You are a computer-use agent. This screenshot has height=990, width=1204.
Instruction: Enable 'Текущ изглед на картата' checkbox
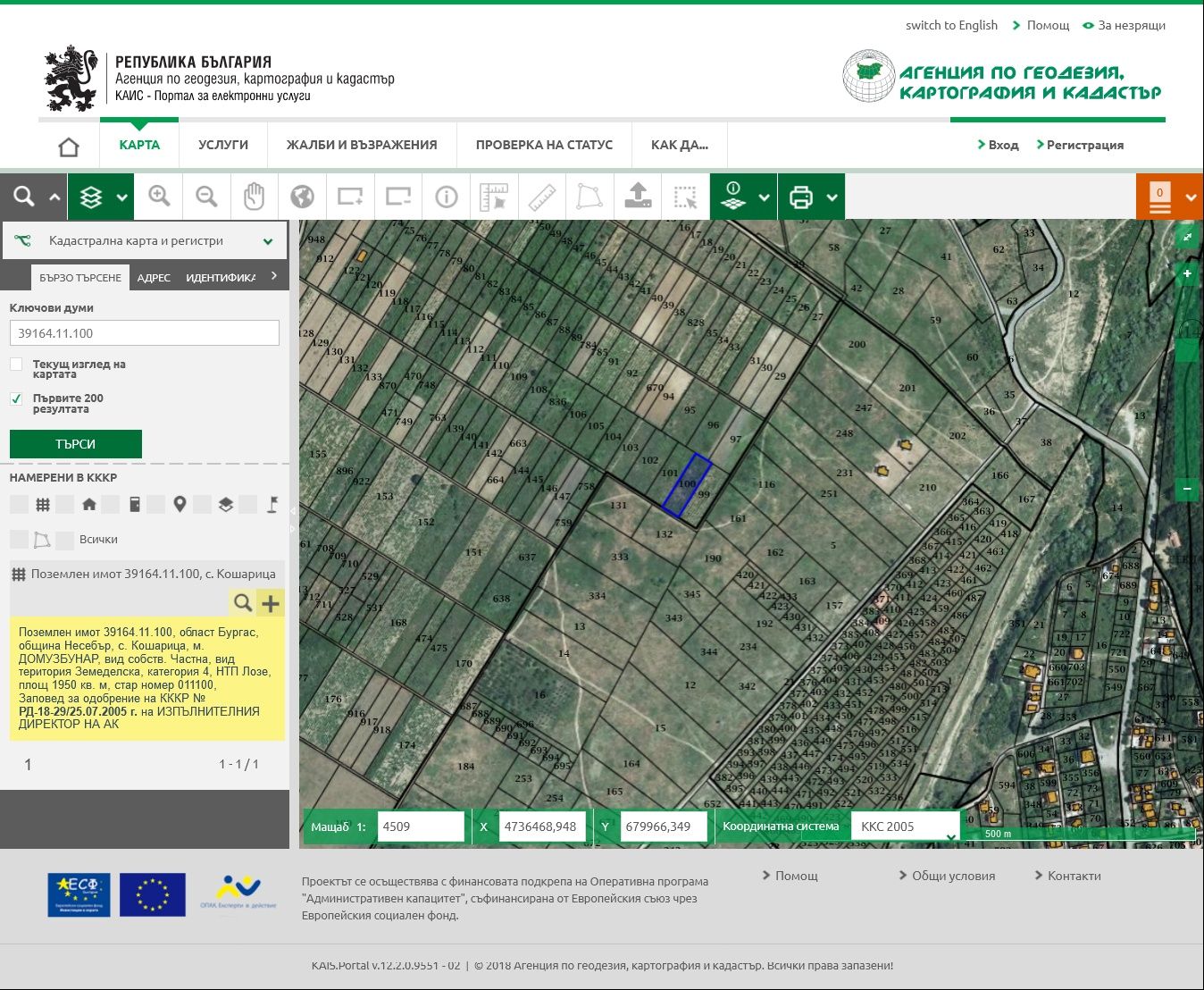tap(16, 365)
